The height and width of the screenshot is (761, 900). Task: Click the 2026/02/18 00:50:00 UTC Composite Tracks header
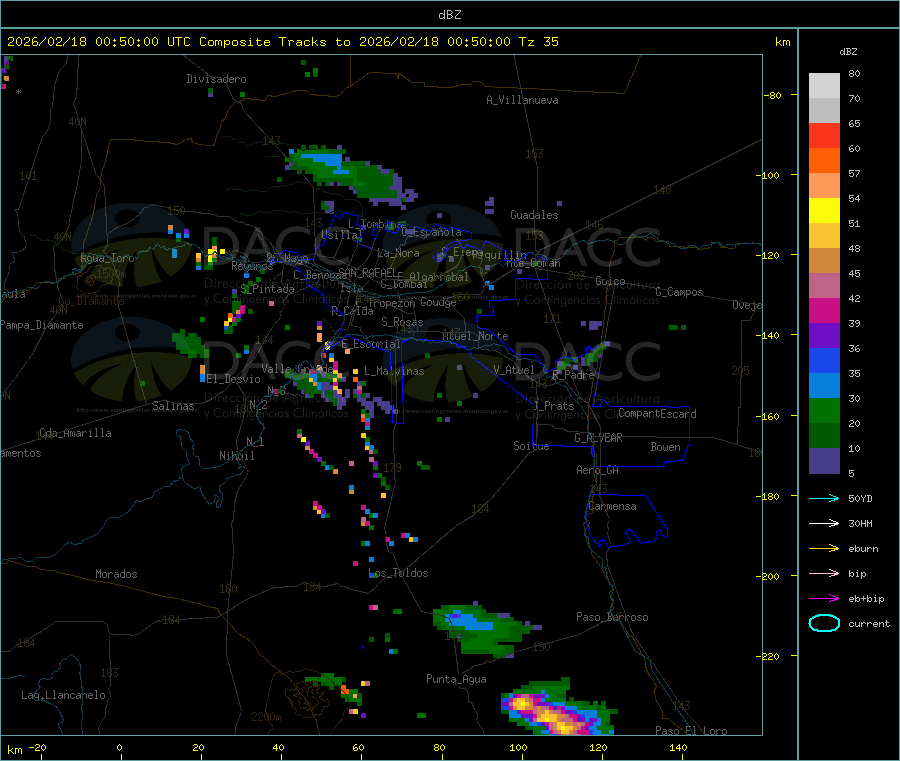[282, 42]
